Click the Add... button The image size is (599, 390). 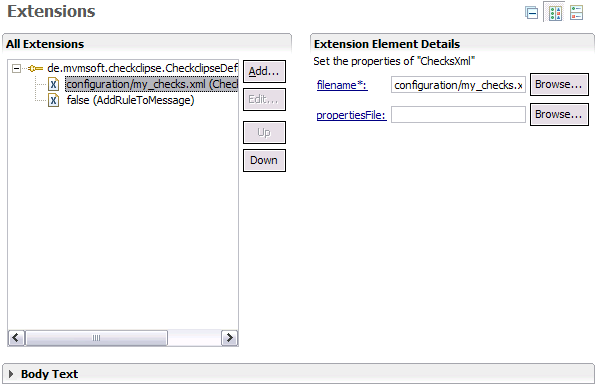click(264, 71)
